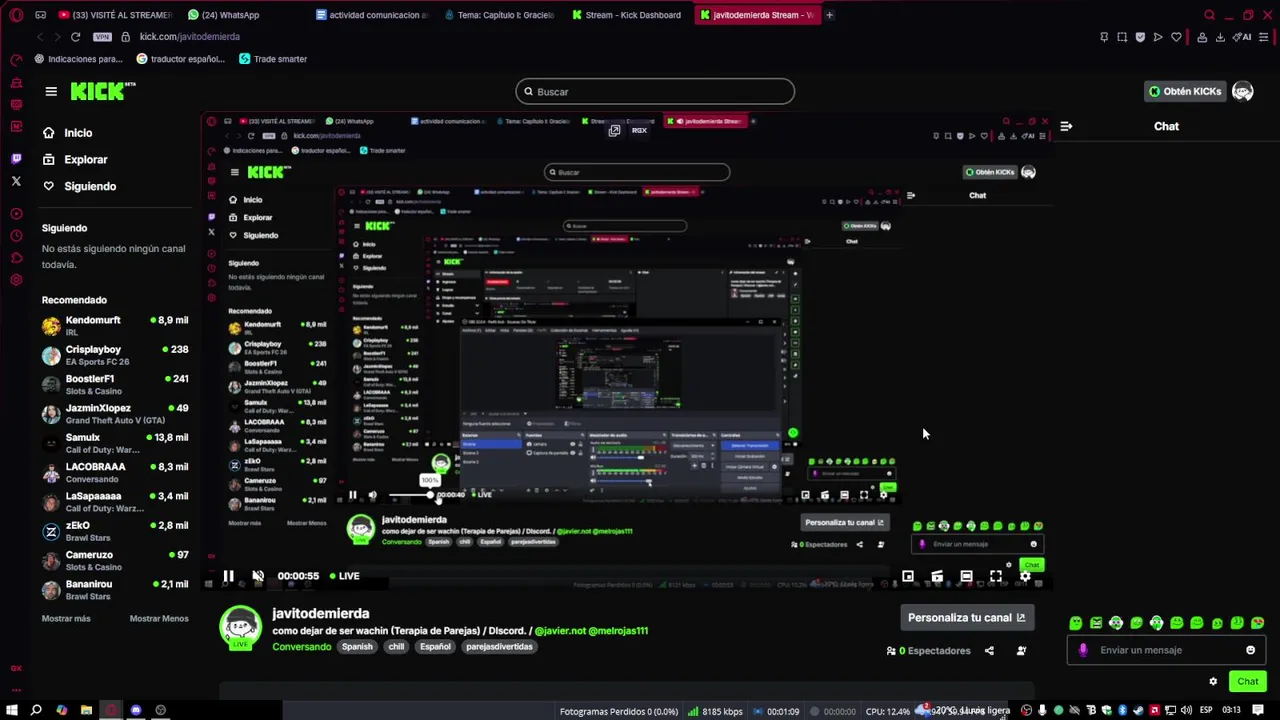This screenshot has width=1280, height=720.
Task: Open recommended channel JazminXlopez
Action: (115, 414)
